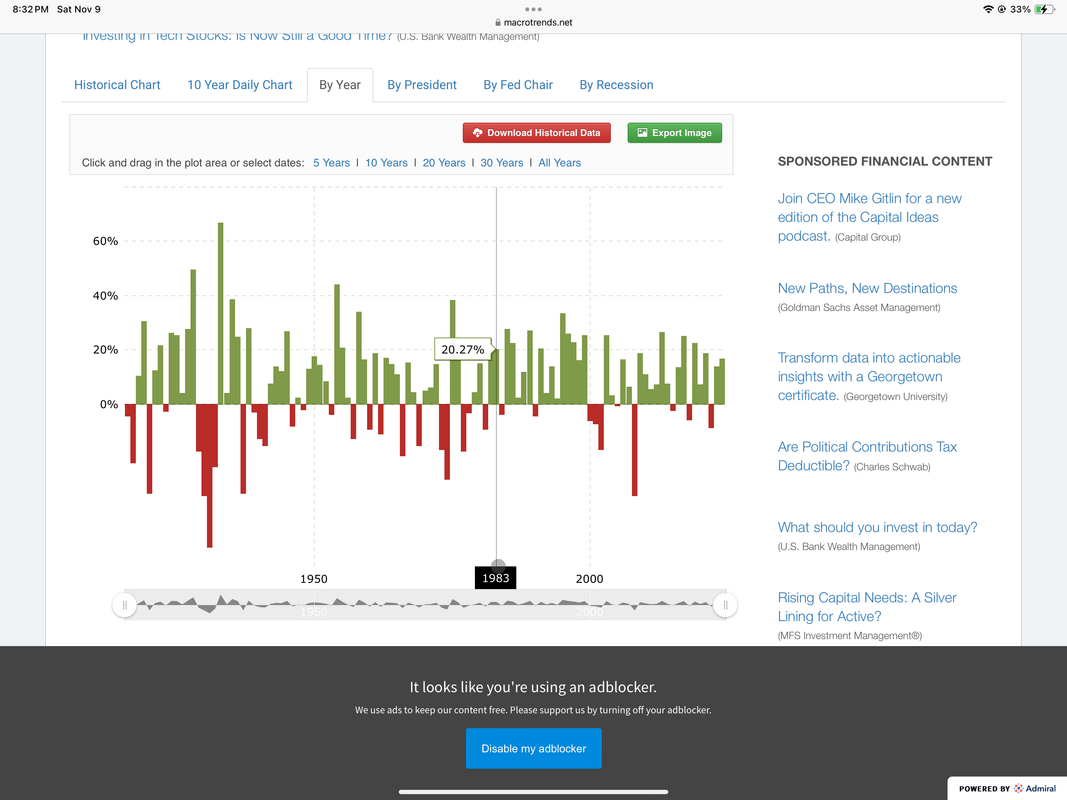Click the tallest green bar above 60%
The image size is (1067, 800).
point(220,314)
